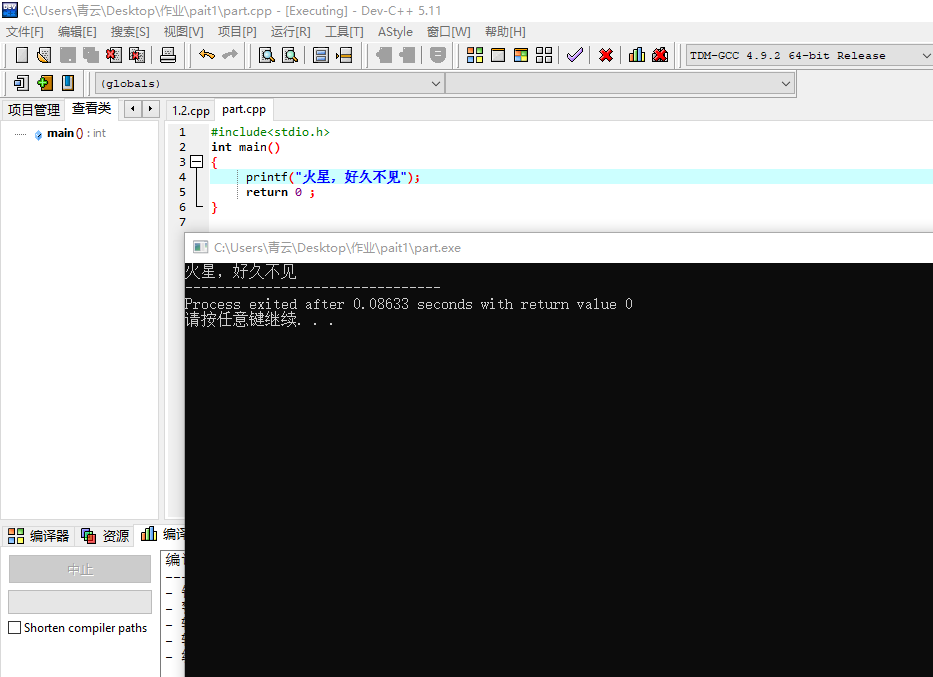The image size is (933, 677).
Task: Expand the (globals) scope dropdown
Action: coord(435,84)
